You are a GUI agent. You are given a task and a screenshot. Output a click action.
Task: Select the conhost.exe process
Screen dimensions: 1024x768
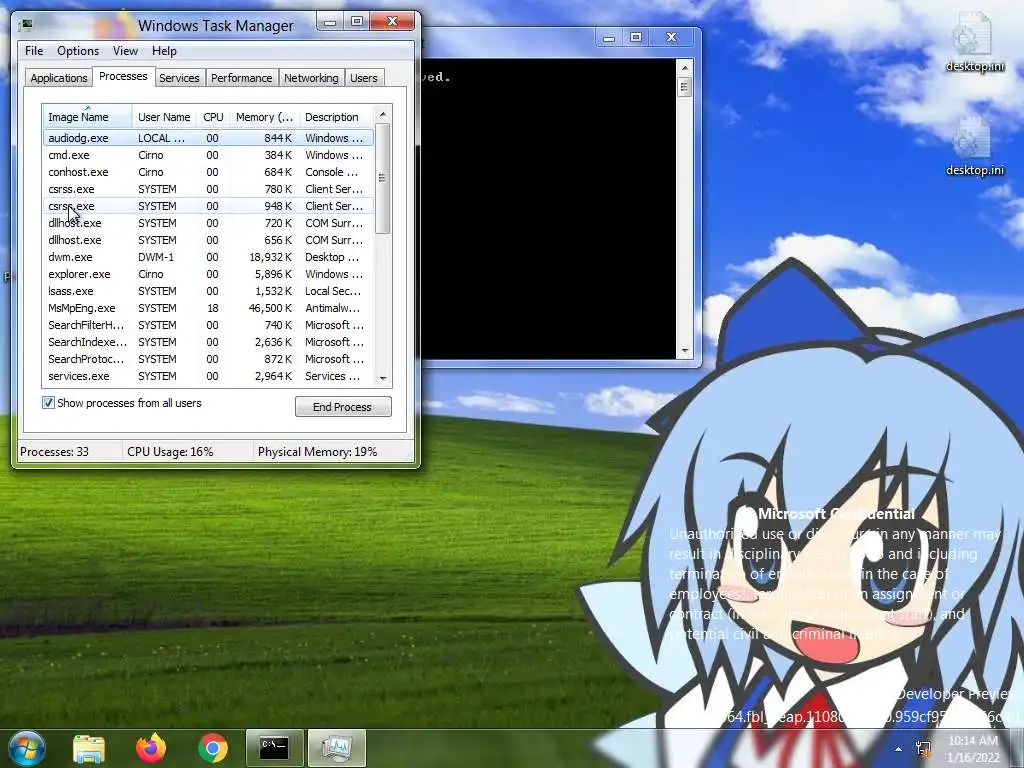pyautogui.click(x=208, y=172)
